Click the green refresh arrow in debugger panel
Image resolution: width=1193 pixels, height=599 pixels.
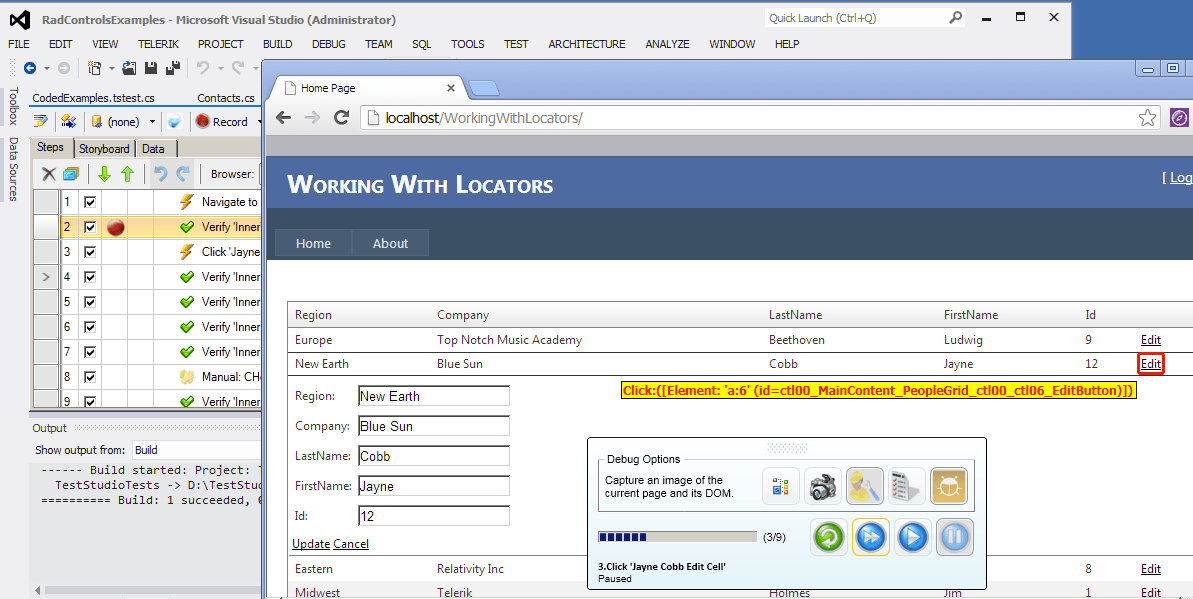pos(829,537)
